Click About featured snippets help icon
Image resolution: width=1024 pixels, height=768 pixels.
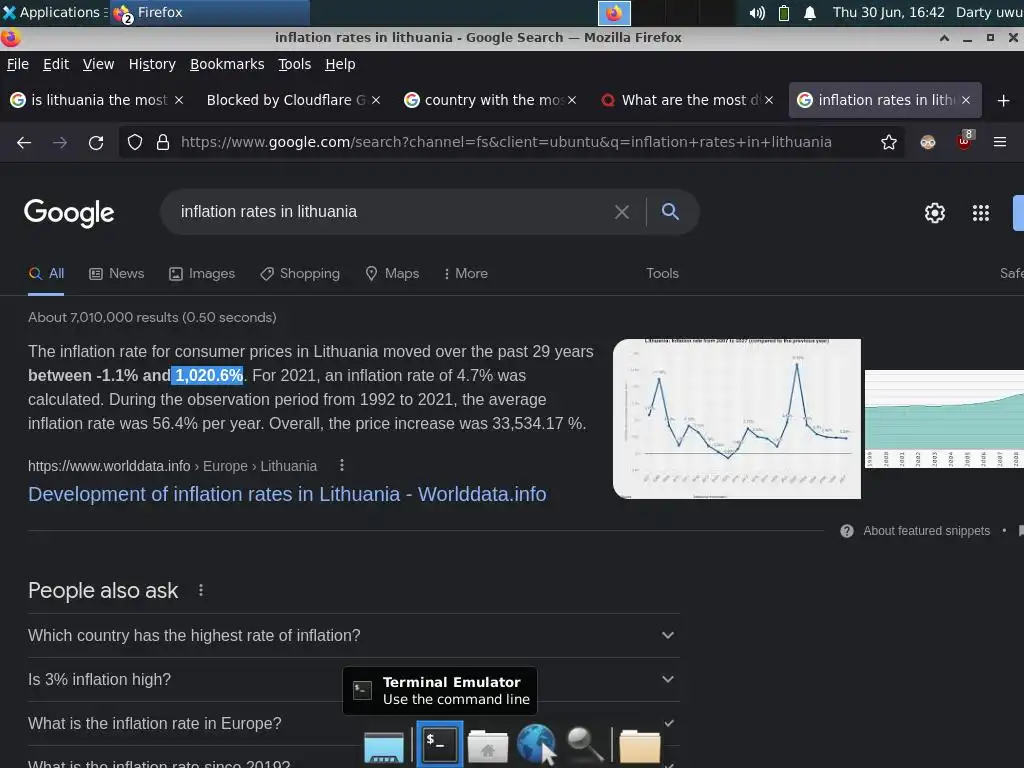[x=846, y=531]
